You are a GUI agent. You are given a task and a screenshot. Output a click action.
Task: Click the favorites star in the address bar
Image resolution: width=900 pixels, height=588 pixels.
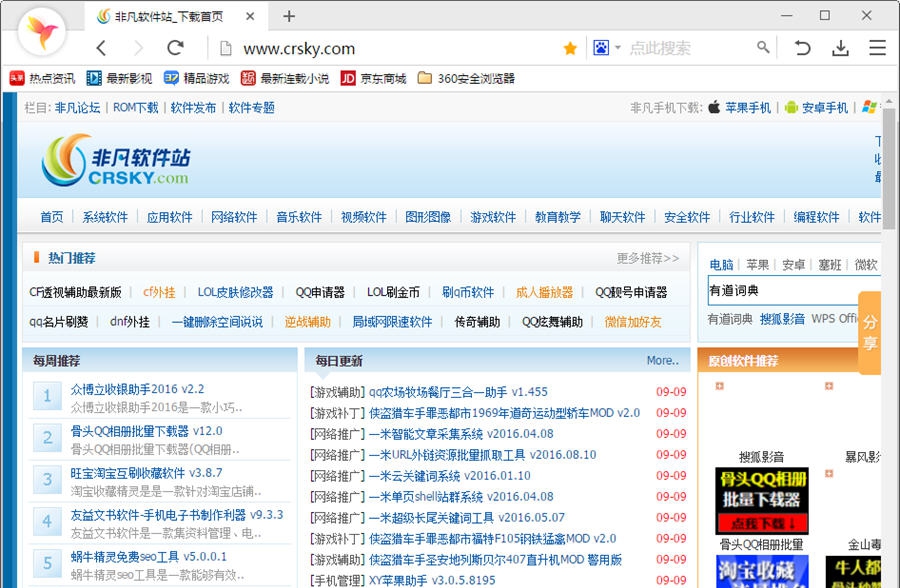tap(569, 47)
